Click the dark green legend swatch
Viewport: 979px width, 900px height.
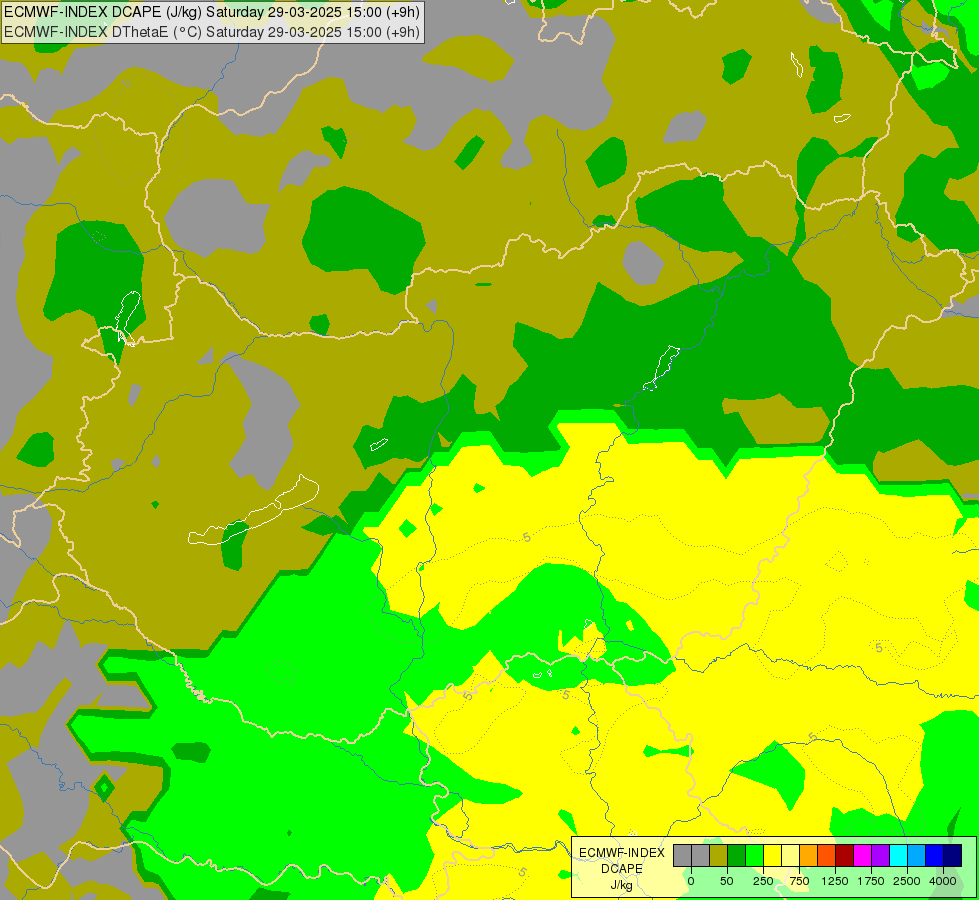[737, 855]
